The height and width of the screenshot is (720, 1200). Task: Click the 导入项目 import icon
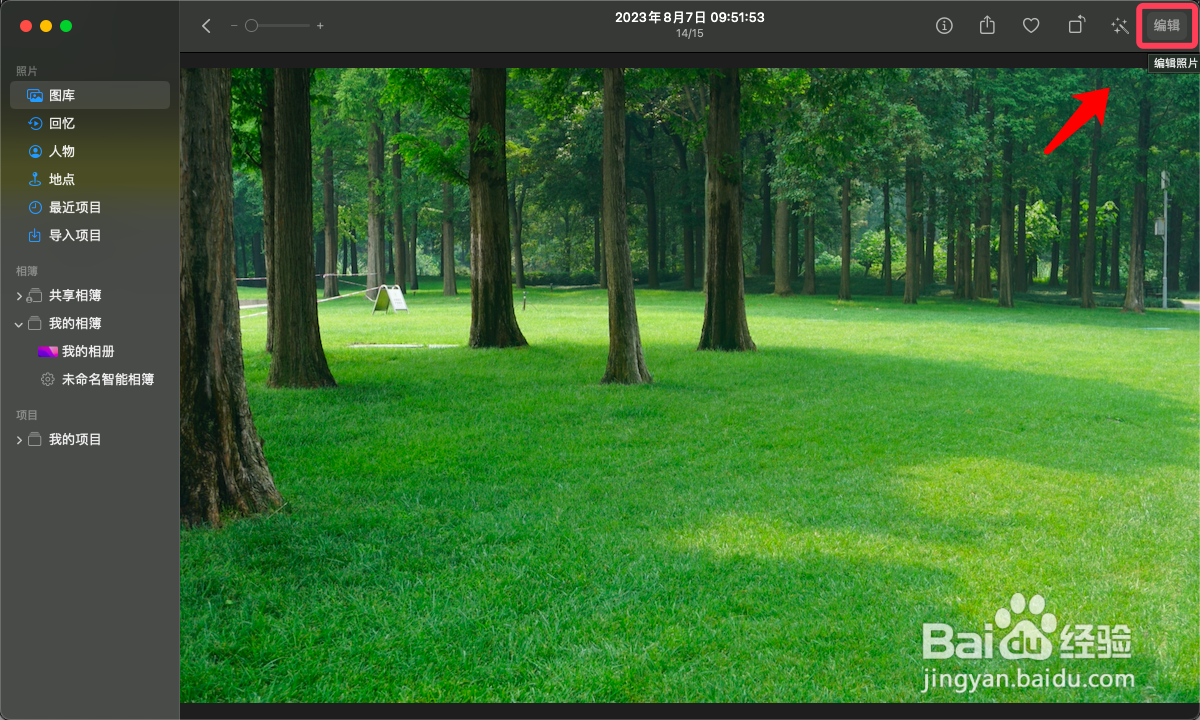pyautogui.click(x=35, y=235)
